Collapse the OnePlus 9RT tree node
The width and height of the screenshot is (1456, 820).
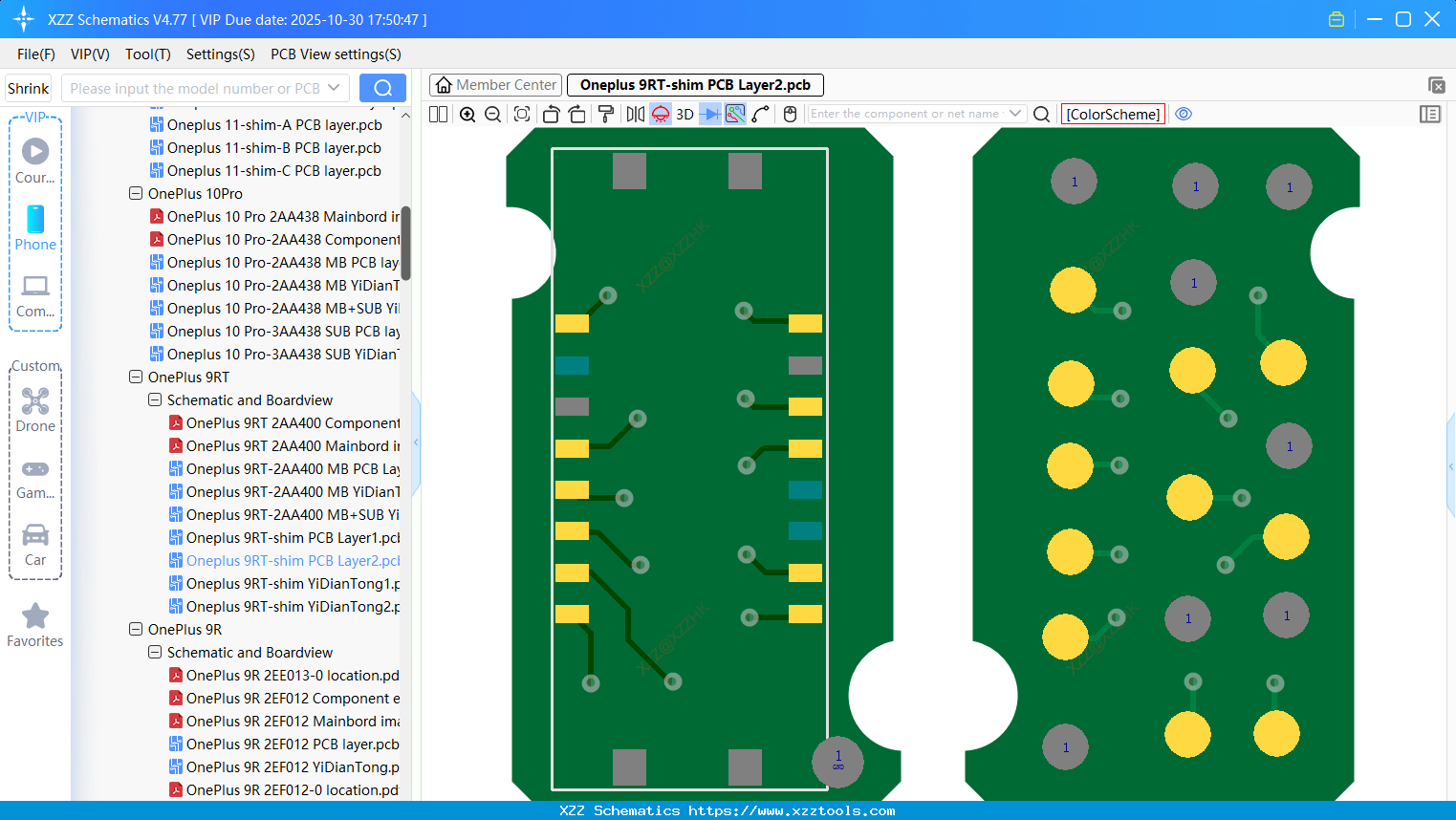(x=135, y=377)
